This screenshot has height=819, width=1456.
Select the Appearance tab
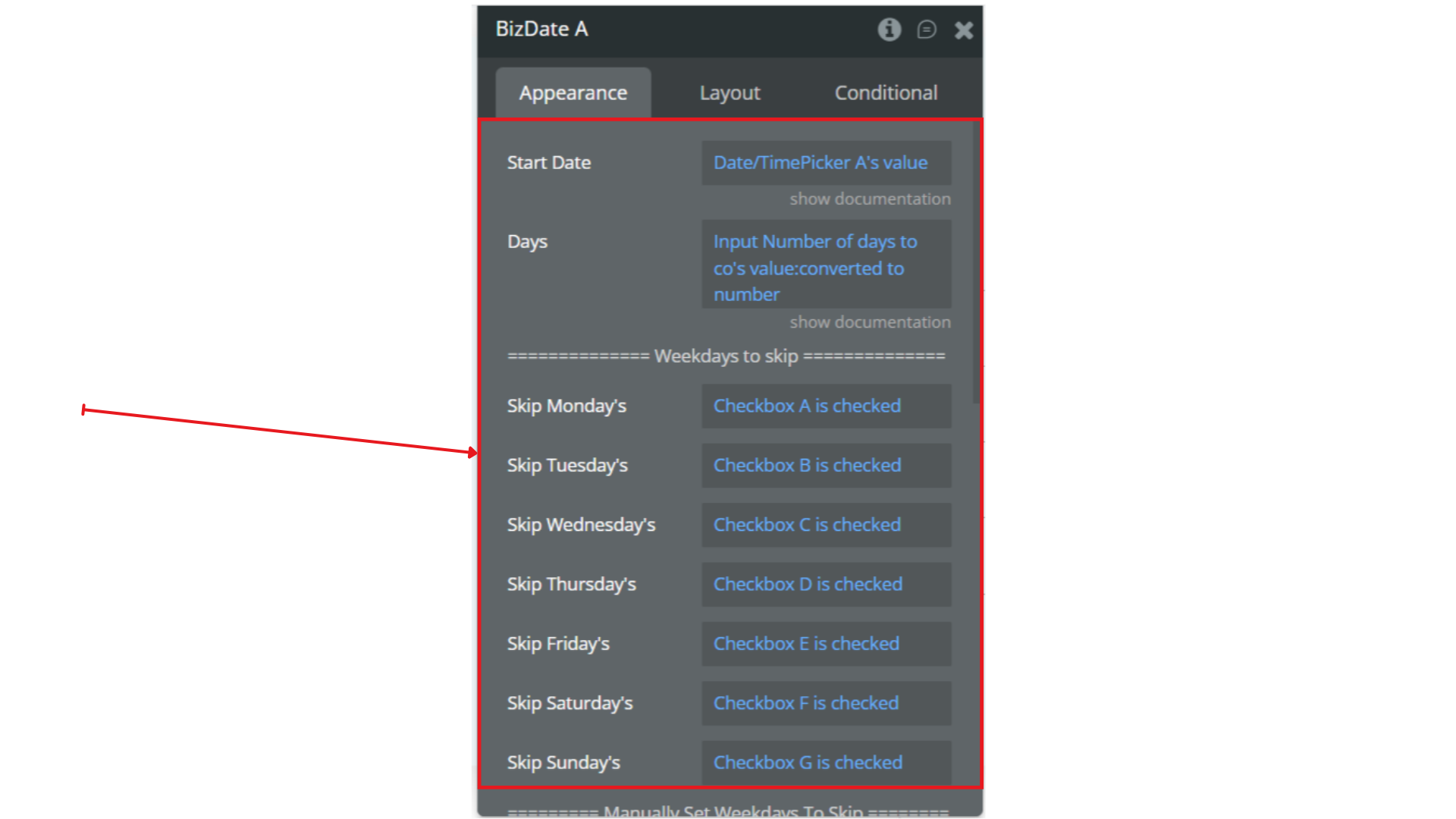click(x=573, y=93)
